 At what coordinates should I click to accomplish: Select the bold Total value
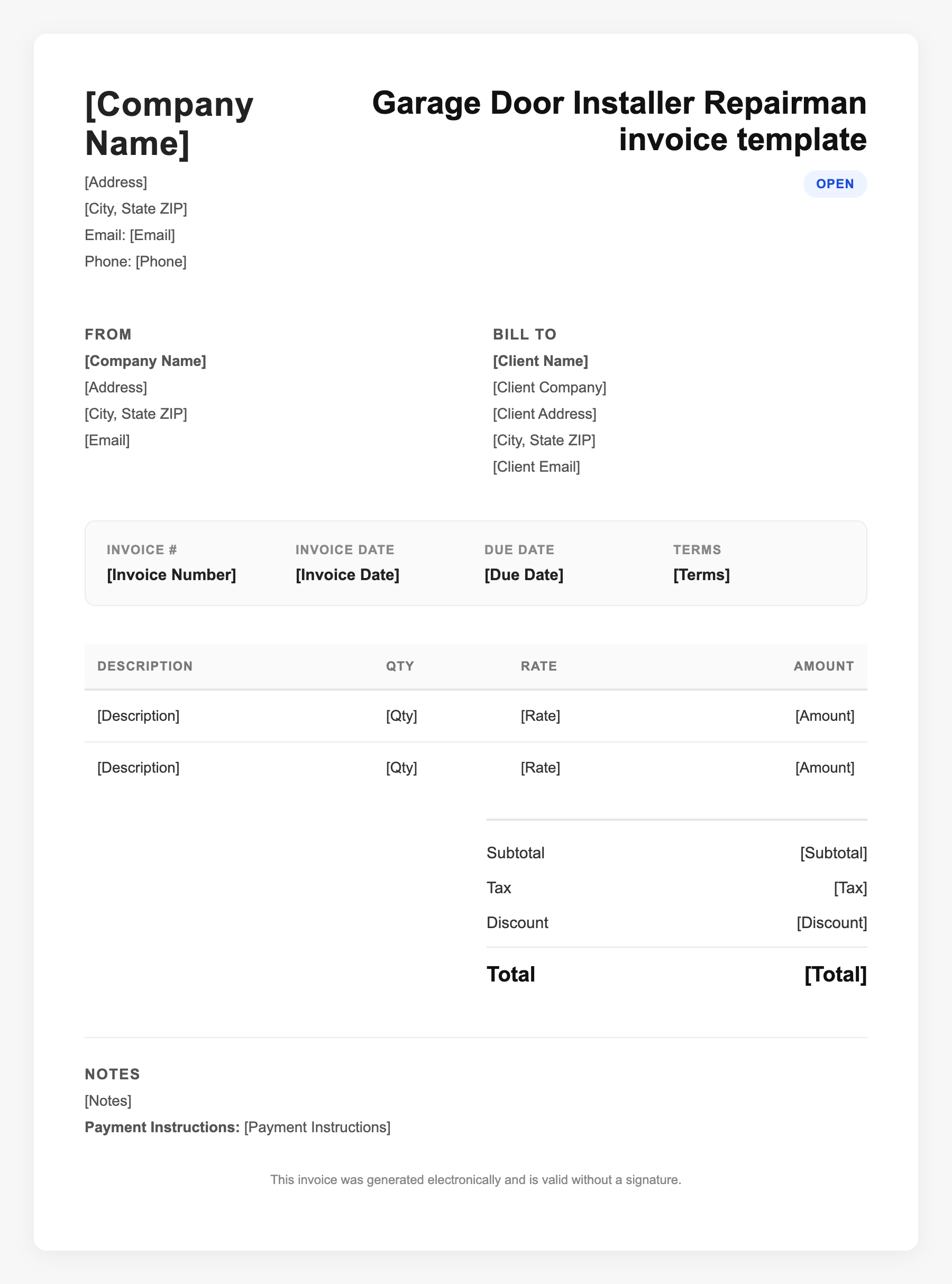(x=835, y=975)
